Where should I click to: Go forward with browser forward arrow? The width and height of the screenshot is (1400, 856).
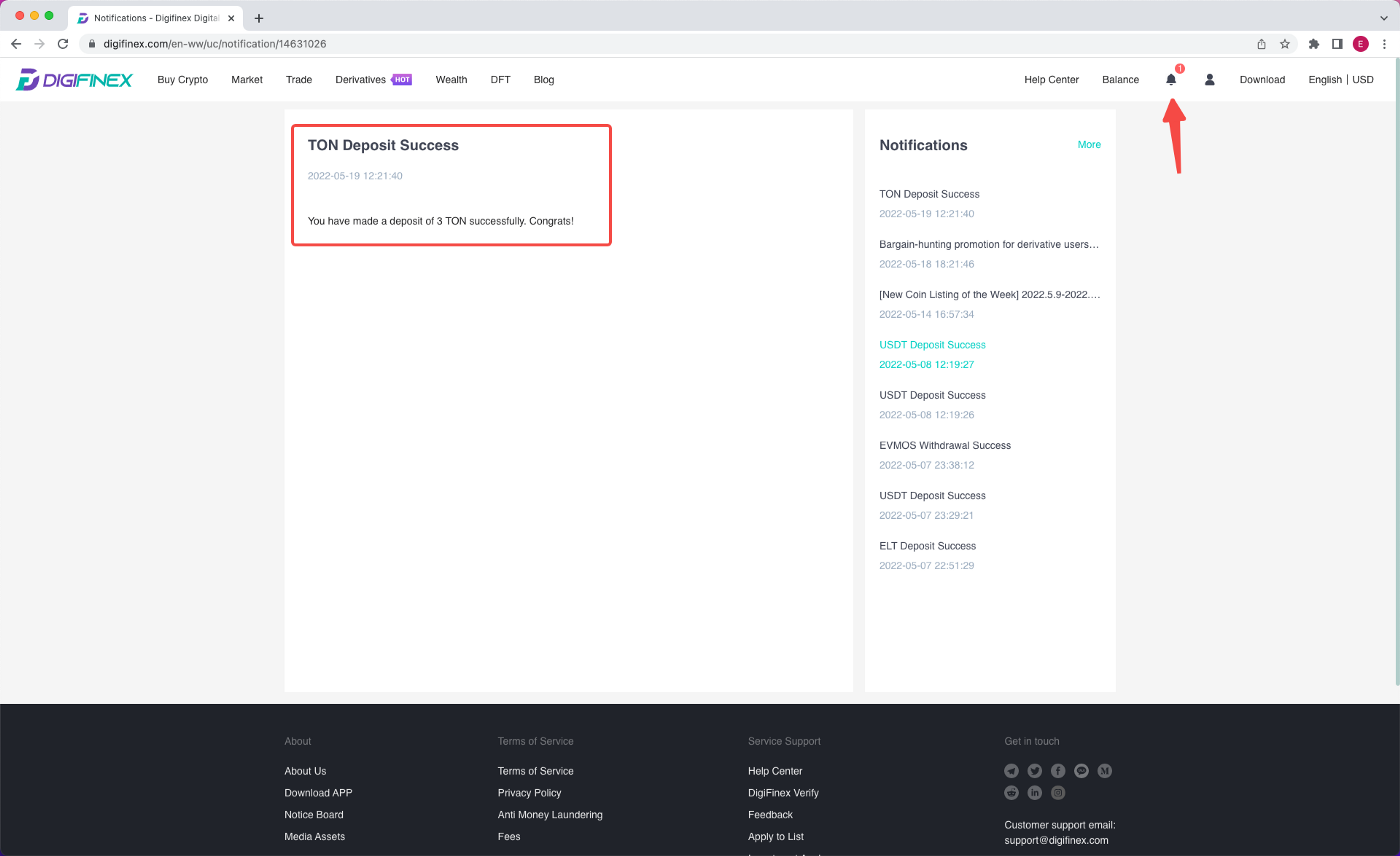coord(39,44)
